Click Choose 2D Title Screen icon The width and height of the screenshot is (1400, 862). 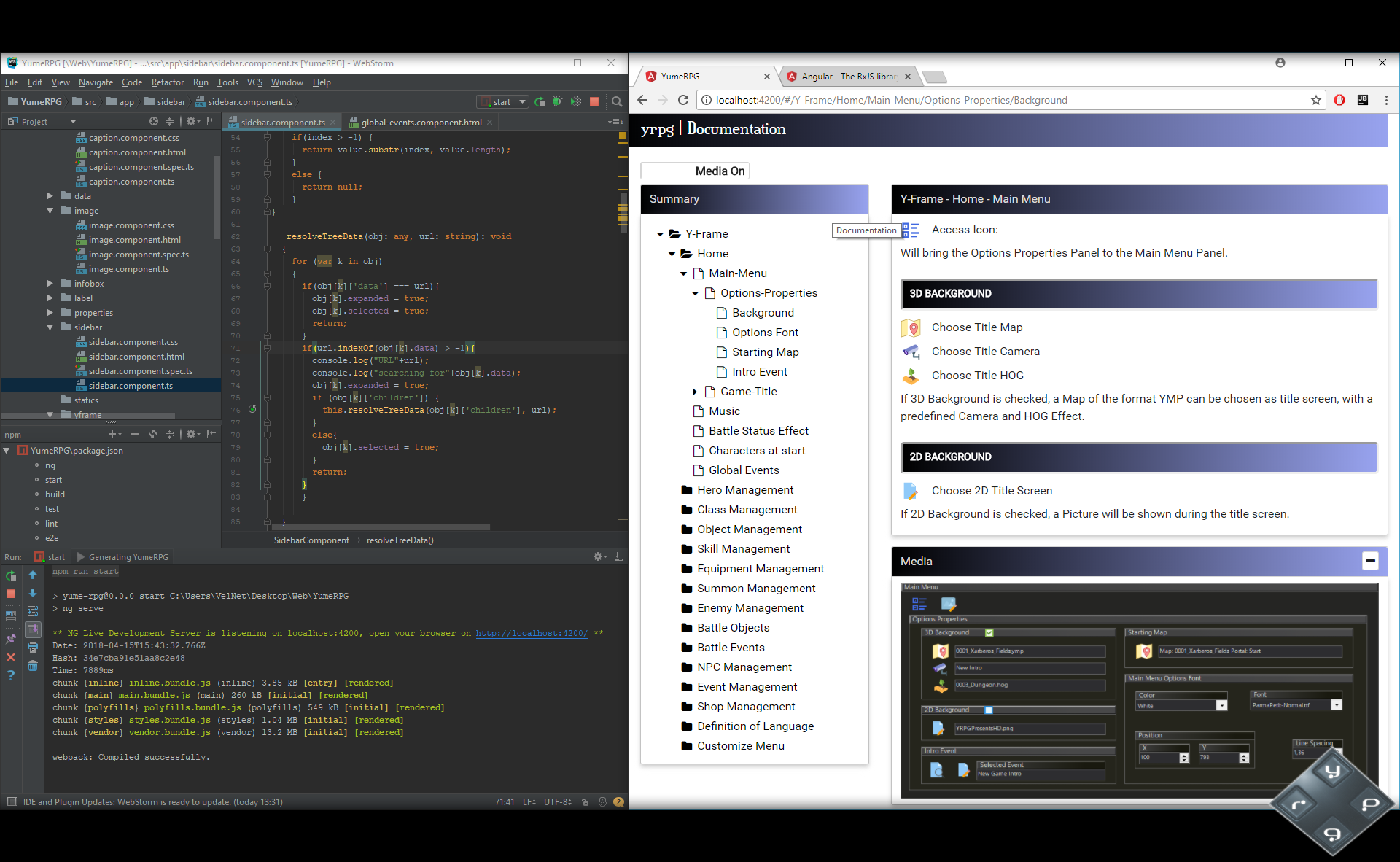click(909, 490)
